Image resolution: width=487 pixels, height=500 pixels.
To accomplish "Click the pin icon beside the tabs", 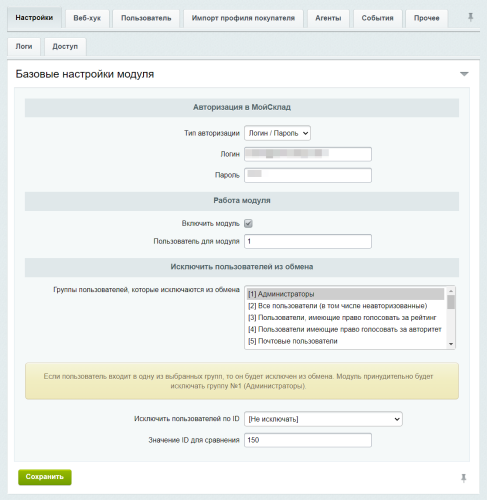I will (470, 17).
